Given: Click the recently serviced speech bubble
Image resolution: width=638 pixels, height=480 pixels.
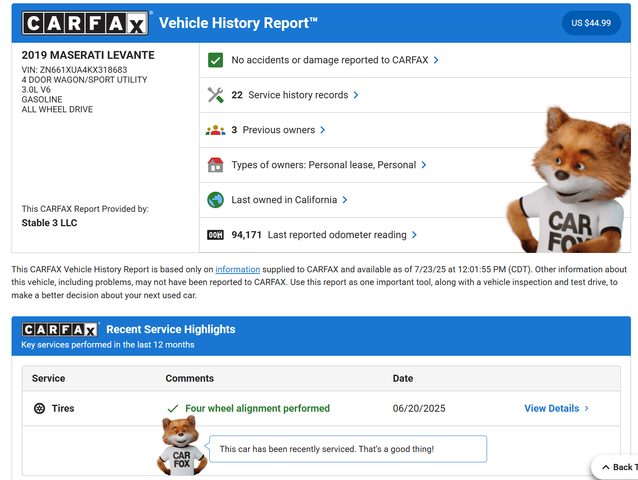Looking at the screenshot, I should (x=348, y=449).
